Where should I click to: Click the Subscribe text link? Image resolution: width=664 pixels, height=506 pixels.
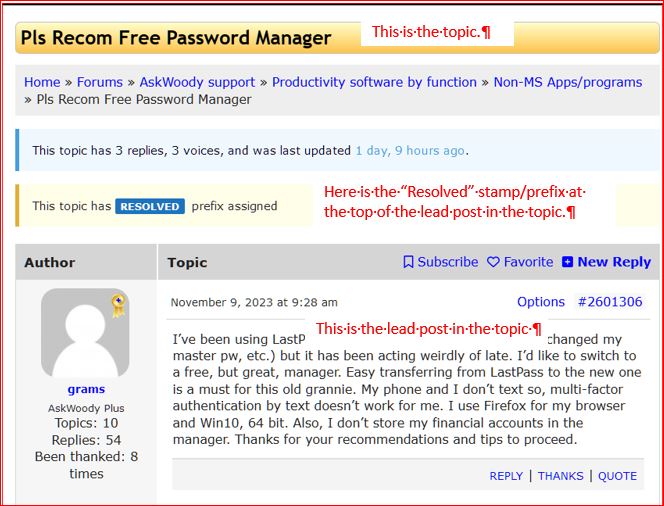(448, 262)
